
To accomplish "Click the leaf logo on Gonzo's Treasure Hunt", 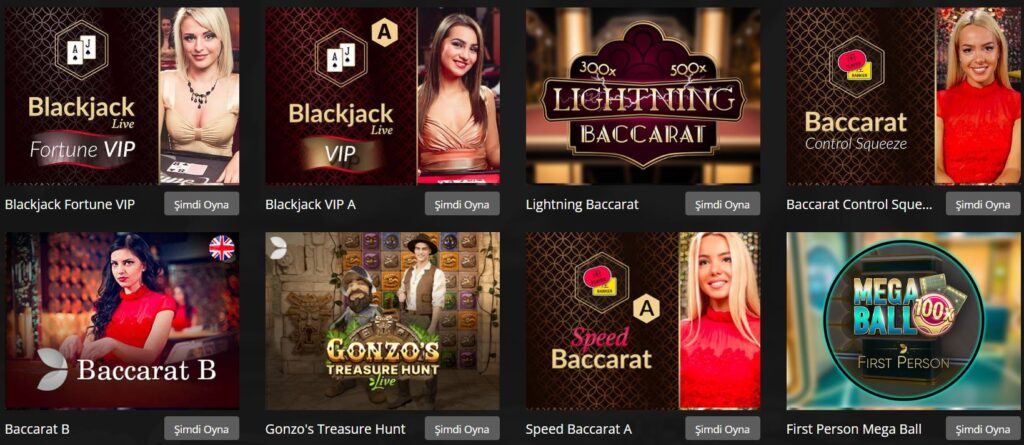I will coord(278,246).
